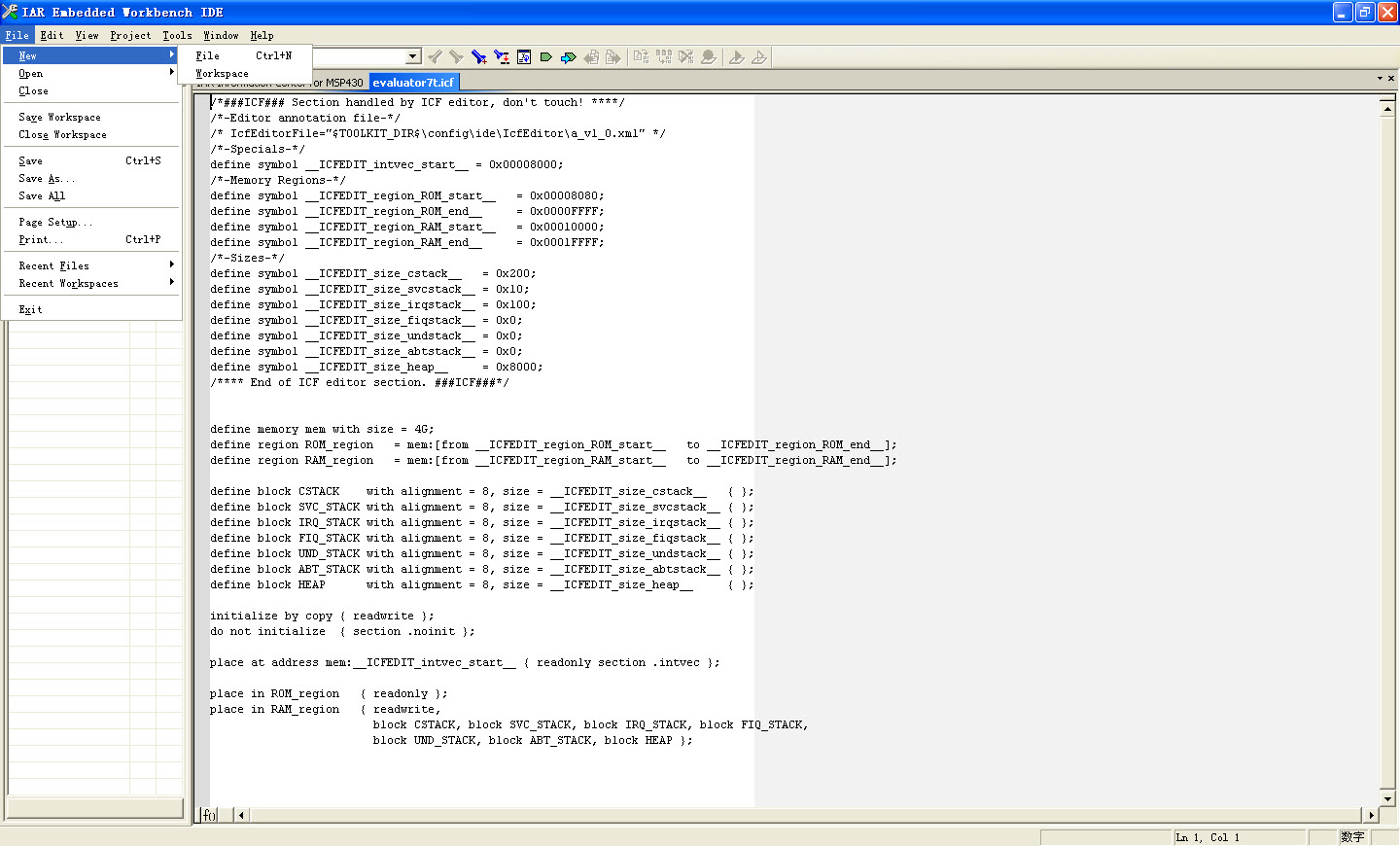Click the Navigate Forward icon
The image size is (1400, 846).
click(612, 57)
